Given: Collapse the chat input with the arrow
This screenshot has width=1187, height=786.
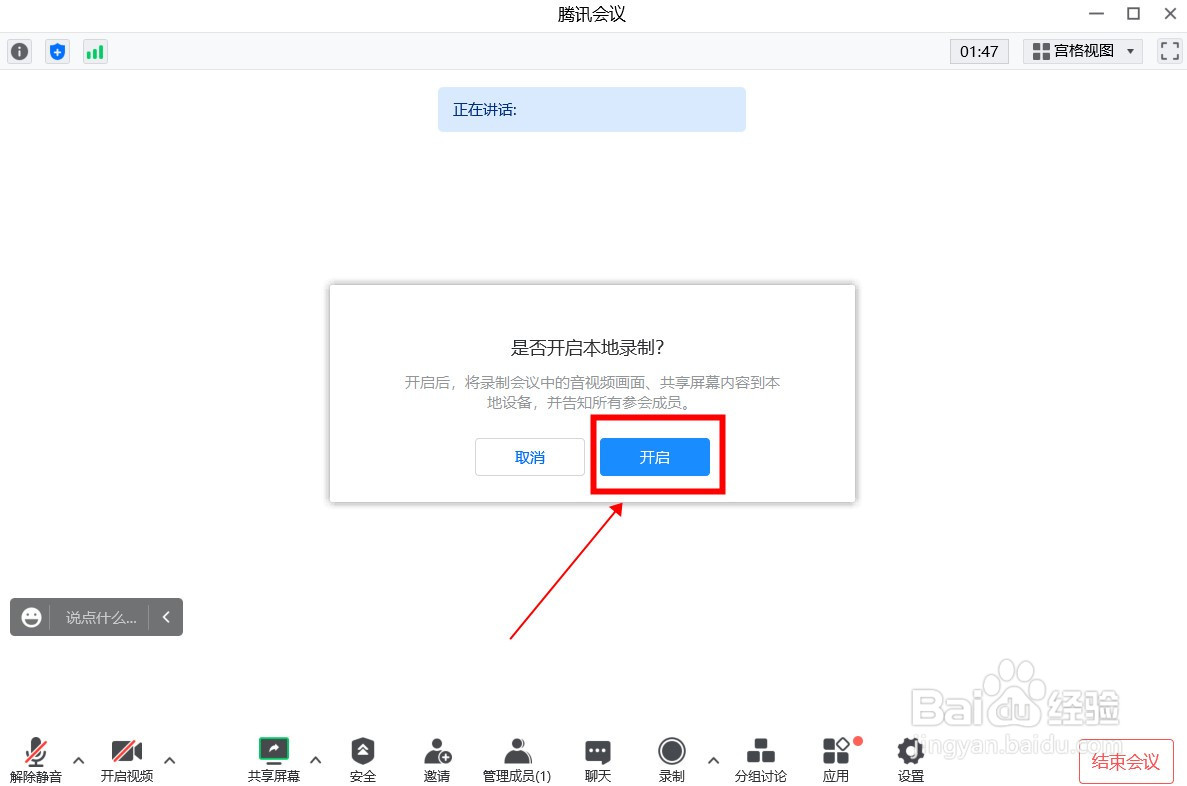Looking at the screenshot, I should 167,617.
